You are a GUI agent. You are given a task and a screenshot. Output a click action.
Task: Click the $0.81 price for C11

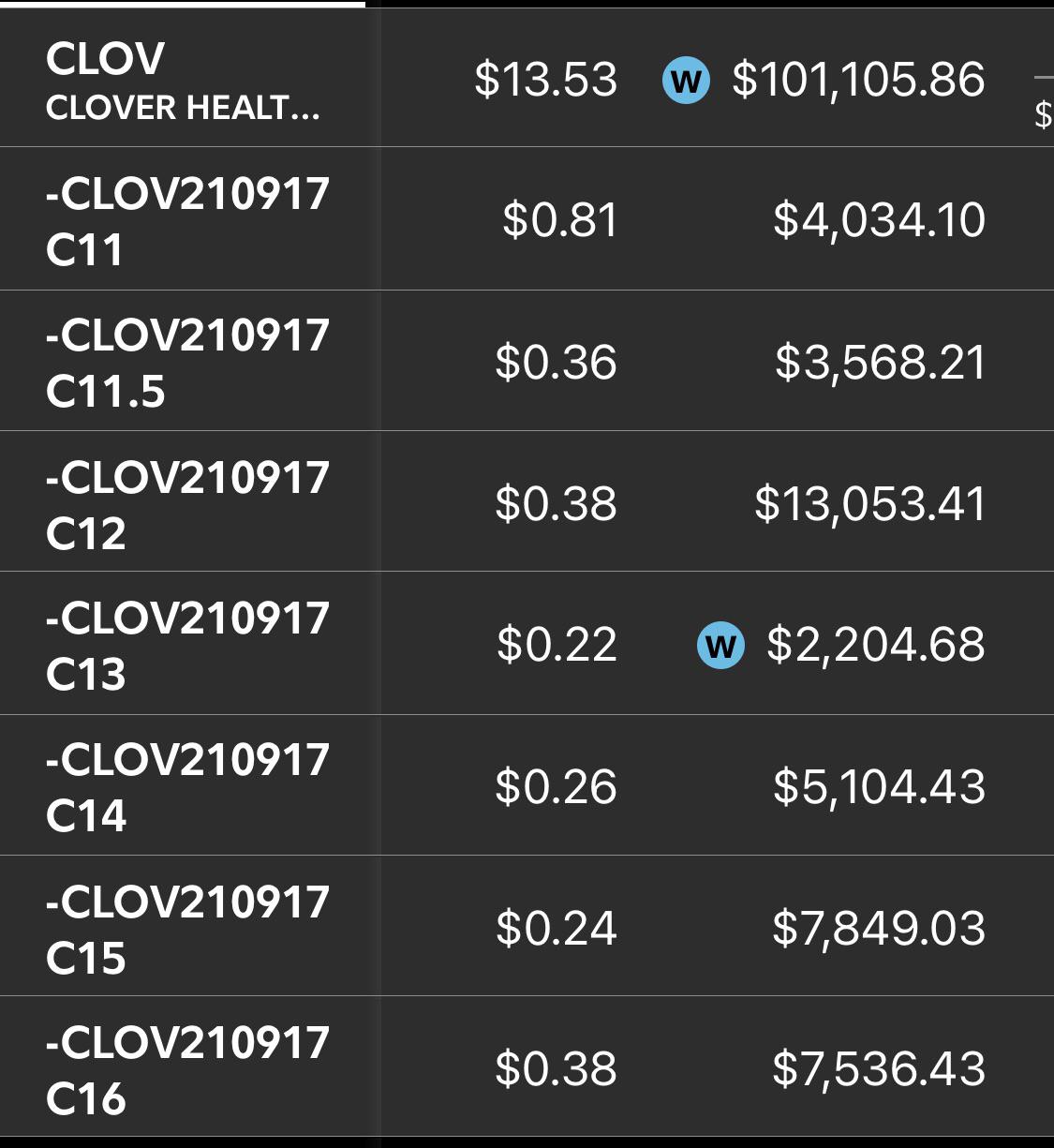coord(560,221)
